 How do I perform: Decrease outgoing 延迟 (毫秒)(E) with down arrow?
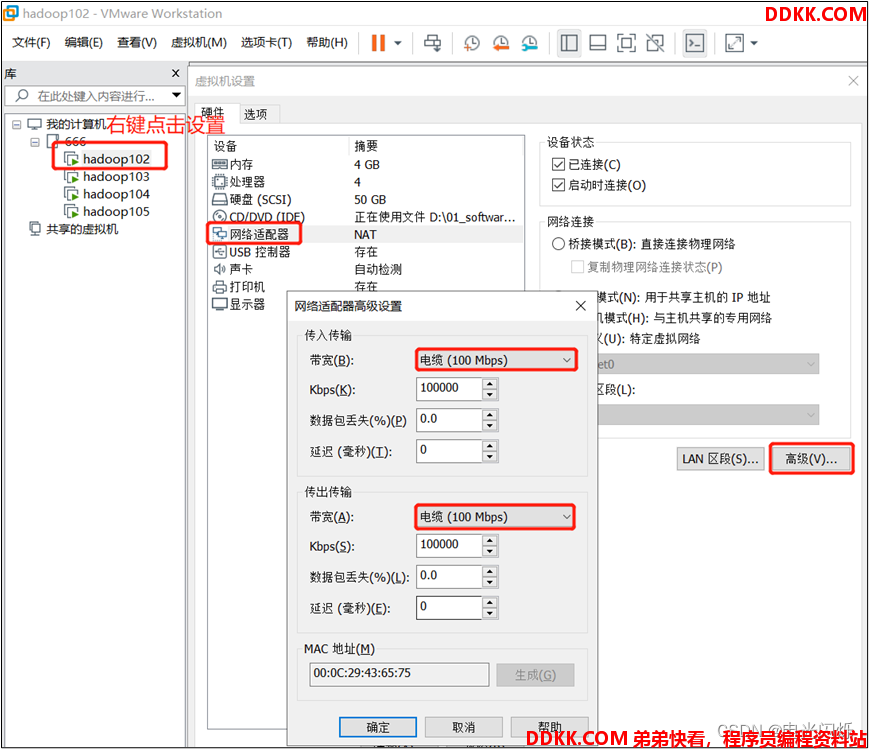[x=489, y=613]
